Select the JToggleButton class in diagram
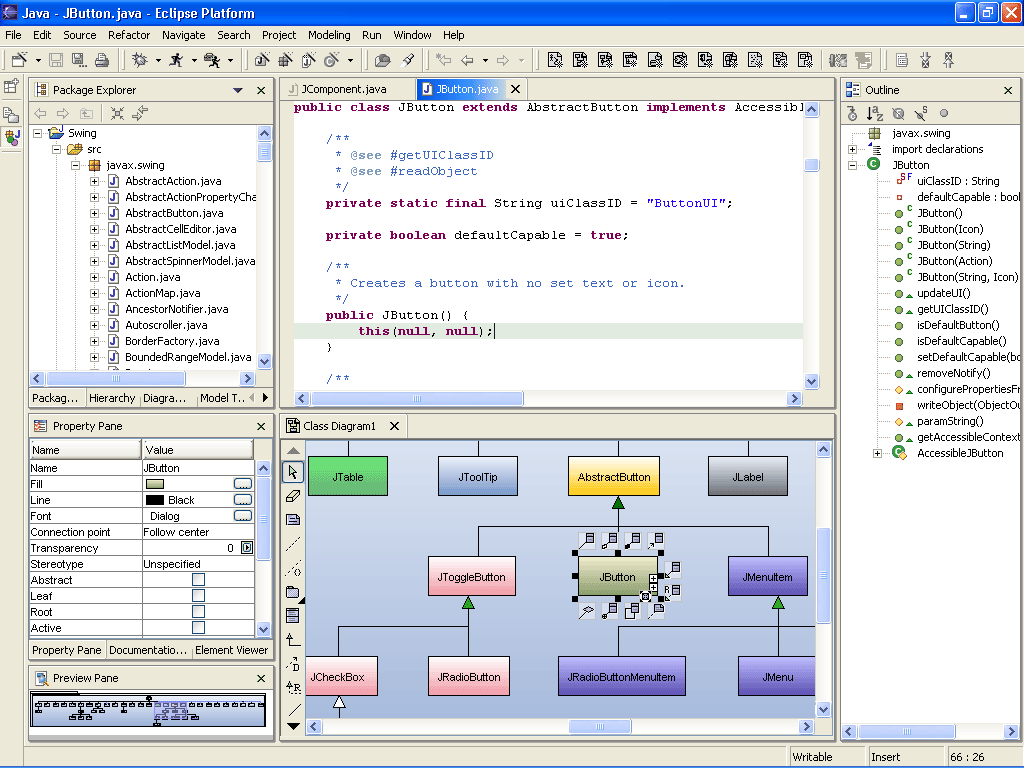The width and height of the screenshot is (1024, 768). click(x=472, y=576)
